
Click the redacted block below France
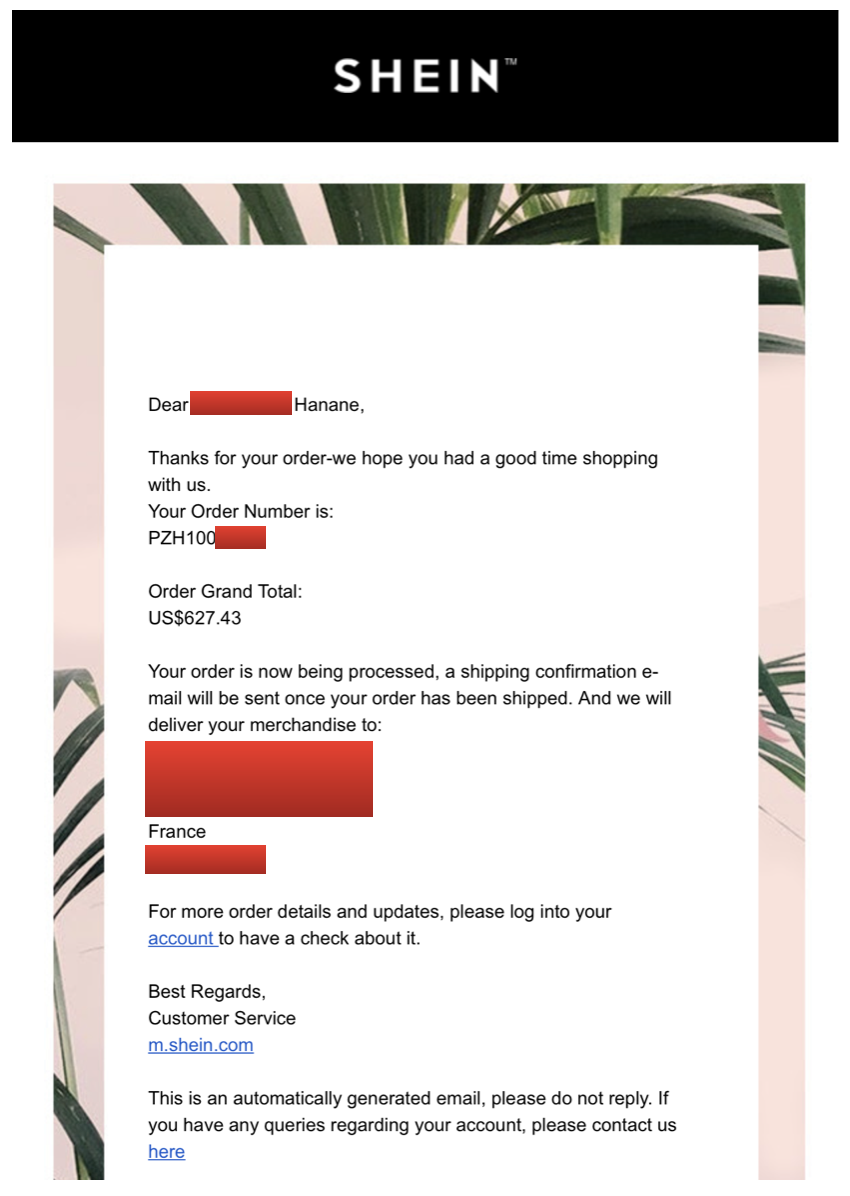(x=205, y=859)
